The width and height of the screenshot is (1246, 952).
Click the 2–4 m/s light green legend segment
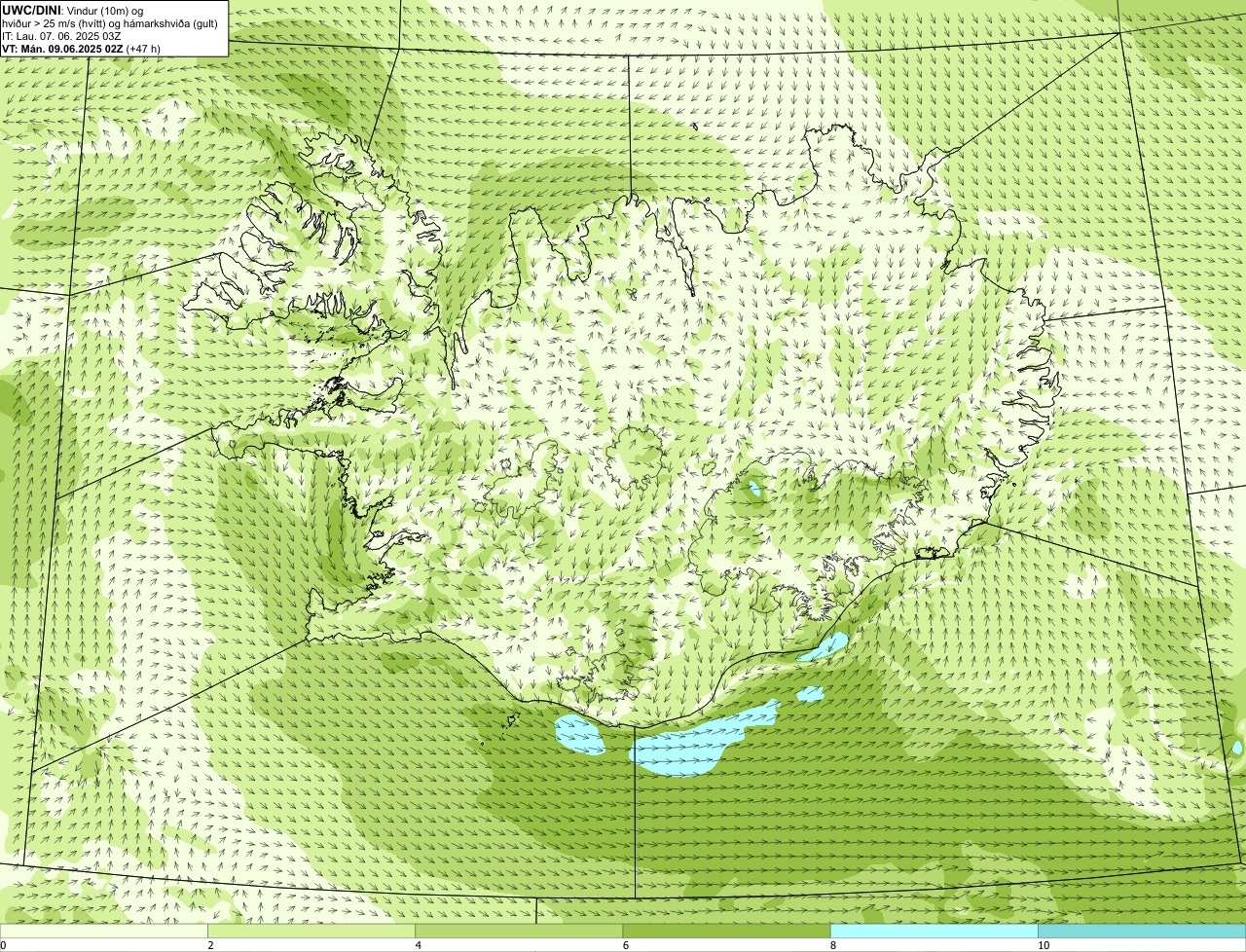[x=311, y=932]
